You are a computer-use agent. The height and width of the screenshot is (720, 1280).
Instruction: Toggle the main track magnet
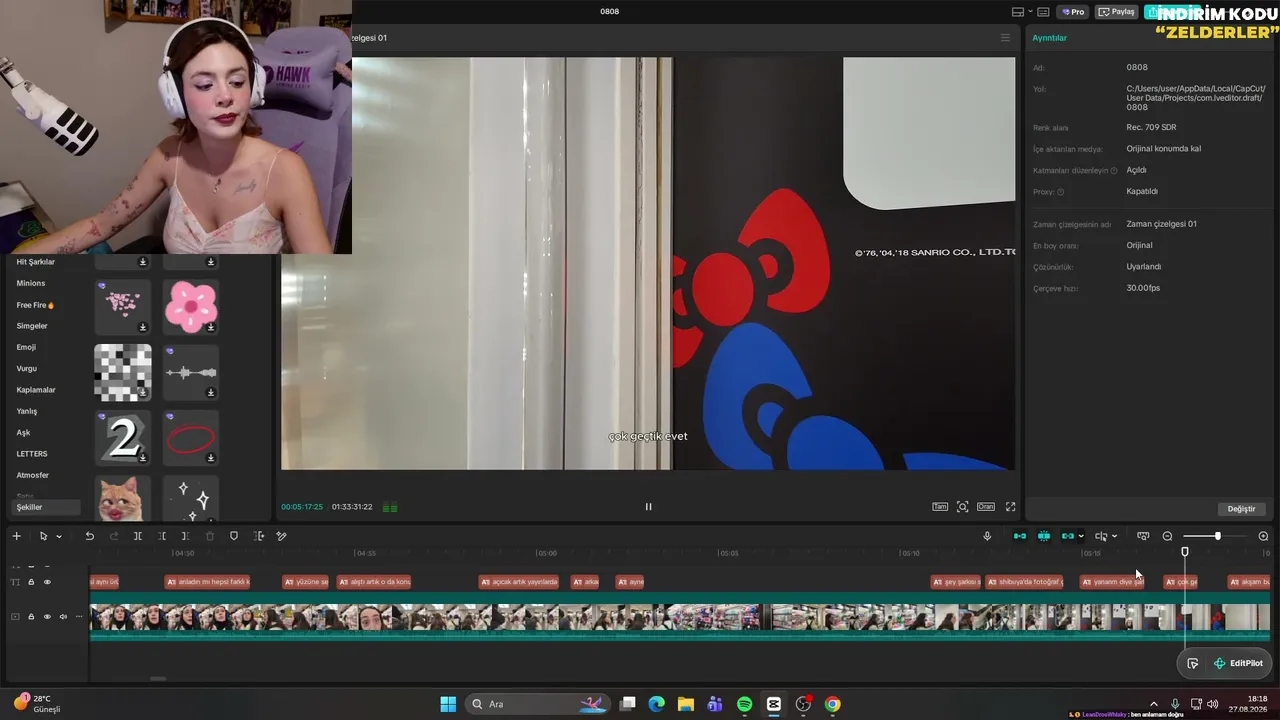[1020, 536]
